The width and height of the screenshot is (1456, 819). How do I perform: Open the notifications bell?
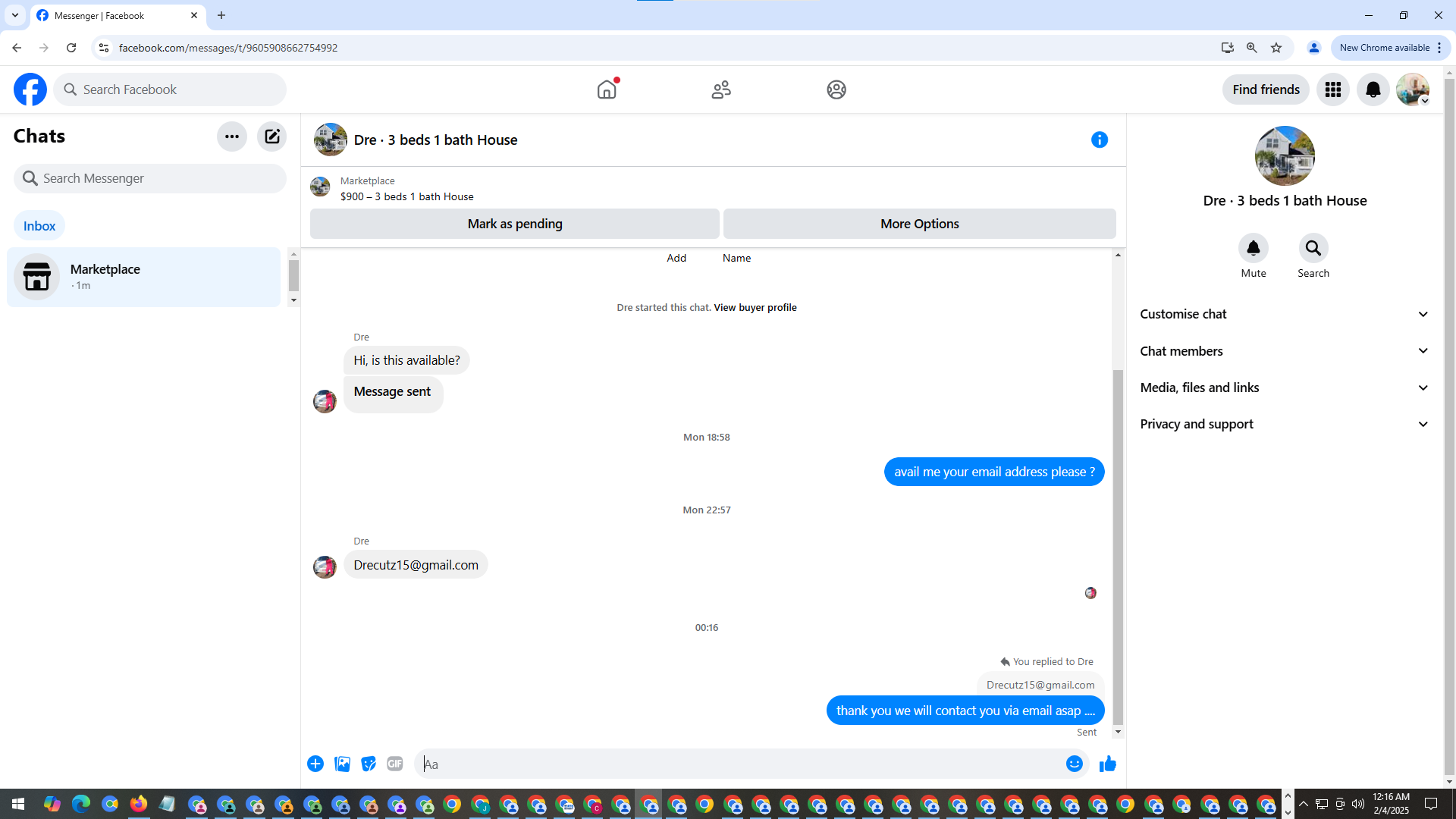click(x=1373, y=89)
